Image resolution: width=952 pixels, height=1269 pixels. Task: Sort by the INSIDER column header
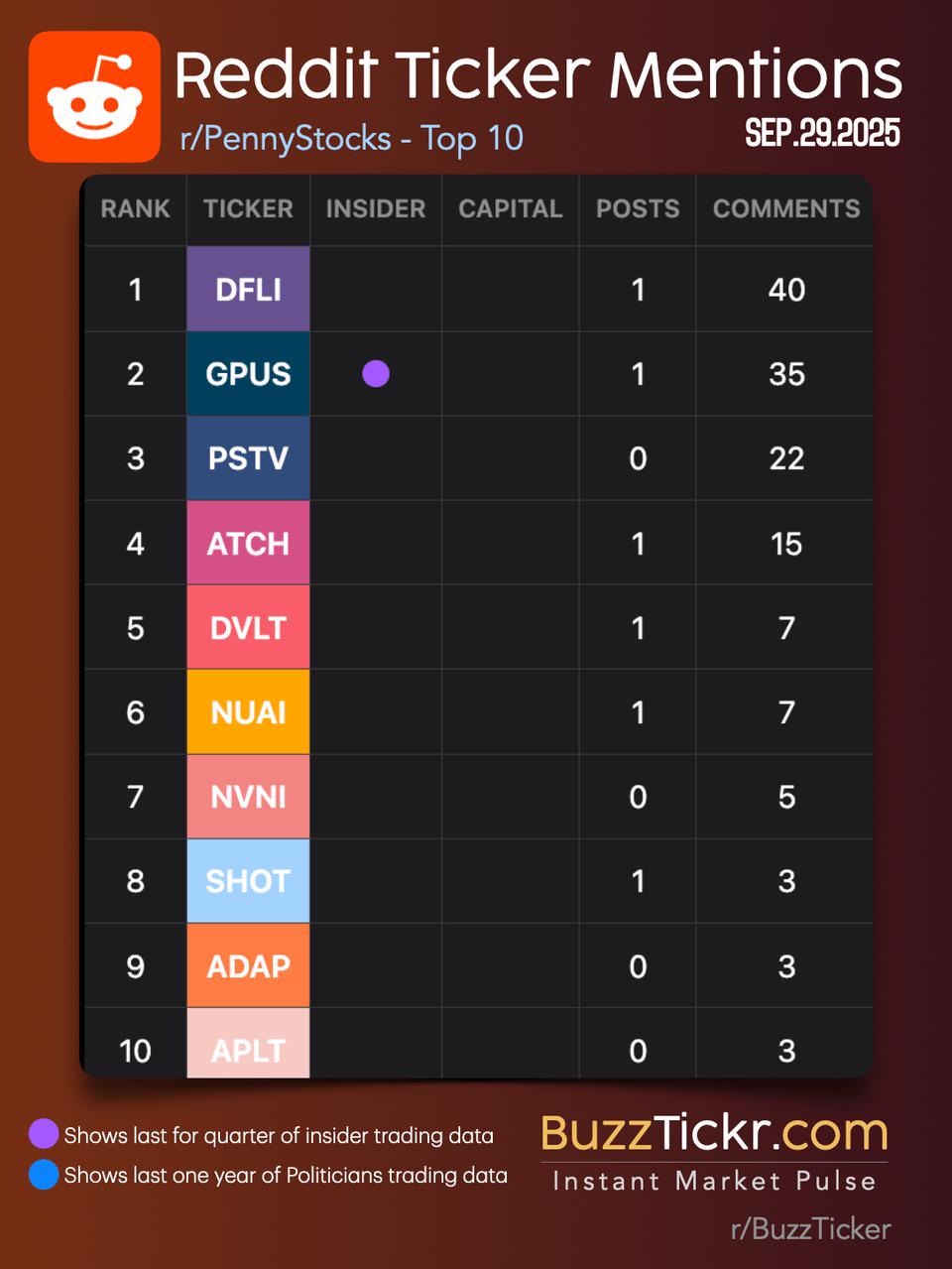point(376,209)
